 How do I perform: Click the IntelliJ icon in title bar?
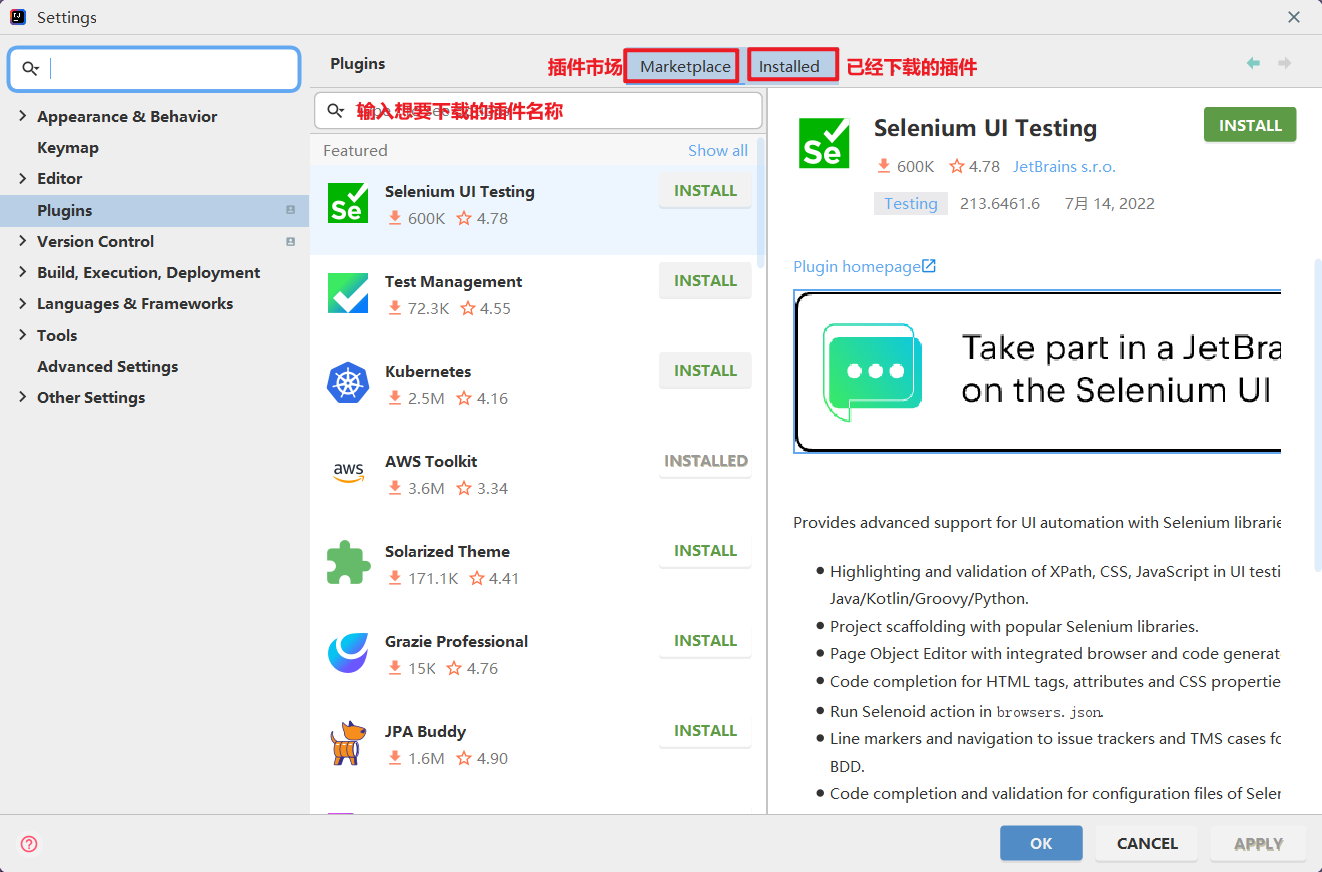point(18,17)
